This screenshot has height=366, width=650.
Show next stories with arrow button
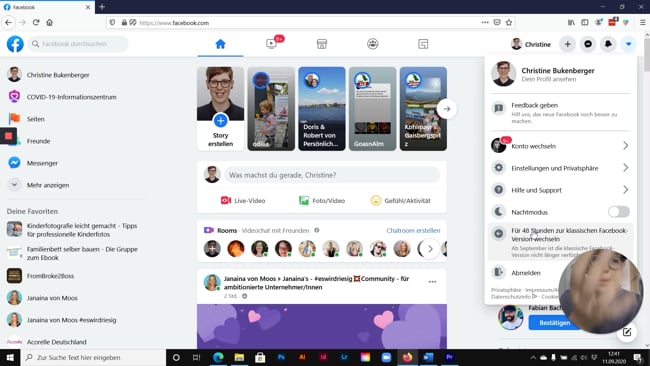click(446, 109)
